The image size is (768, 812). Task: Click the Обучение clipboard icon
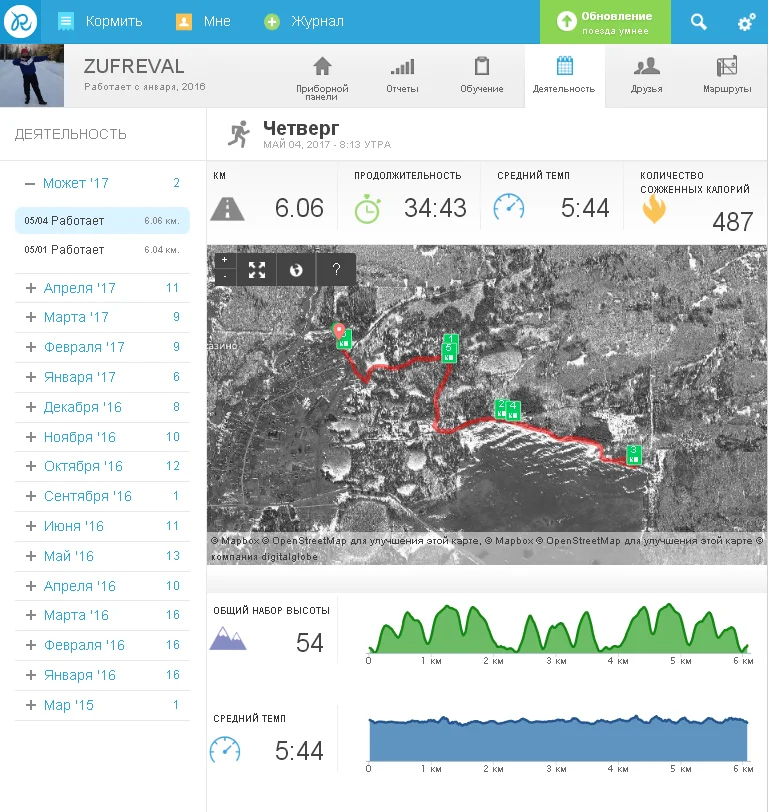(482, 66)
